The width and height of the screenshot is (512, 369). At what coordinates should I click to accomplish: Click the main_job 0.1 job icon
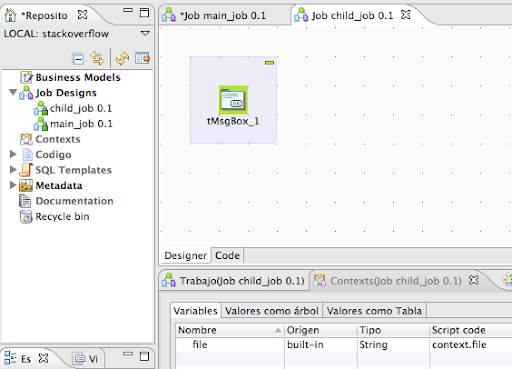coord(41,124)
